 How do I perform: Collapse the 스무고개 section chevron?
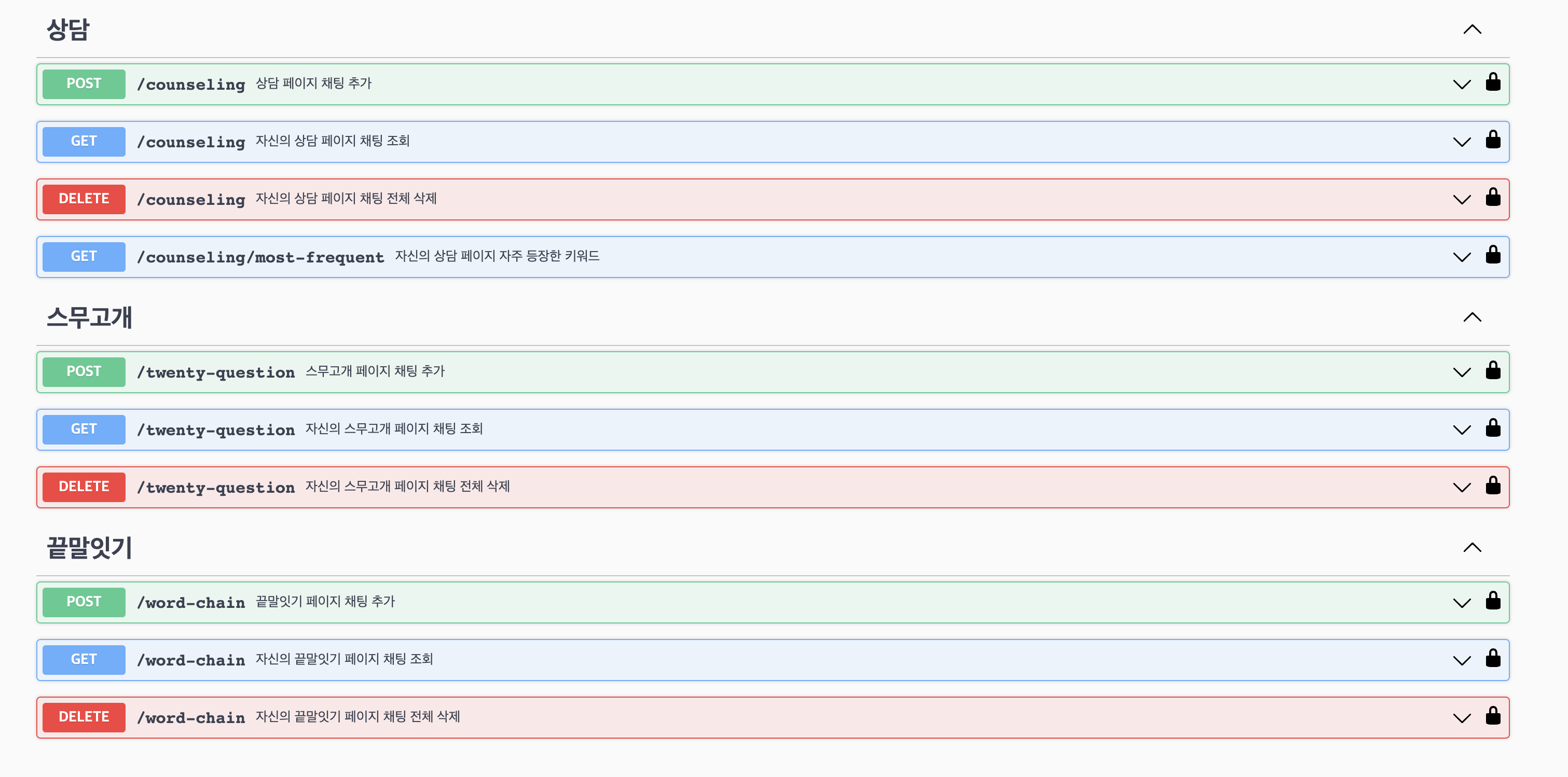[x=1472, y=317]
